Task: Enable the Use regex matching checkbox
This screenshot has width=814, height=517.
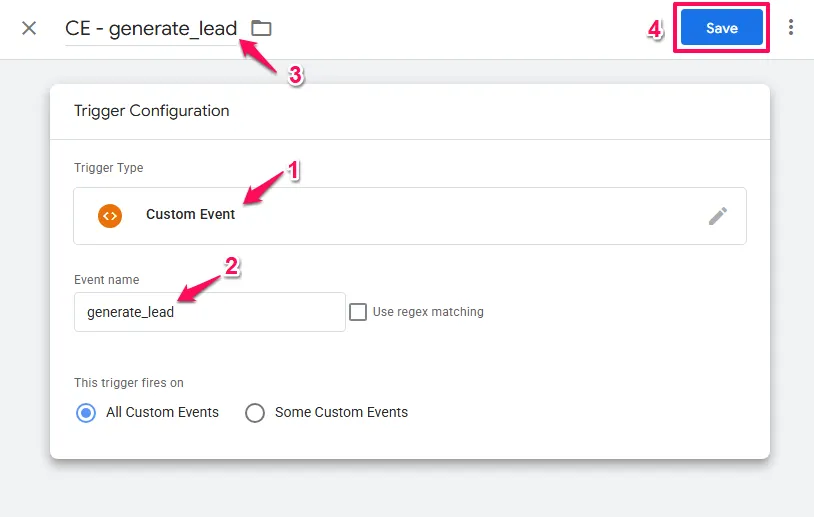Action: pyautogui.click(x=358, y=312)
